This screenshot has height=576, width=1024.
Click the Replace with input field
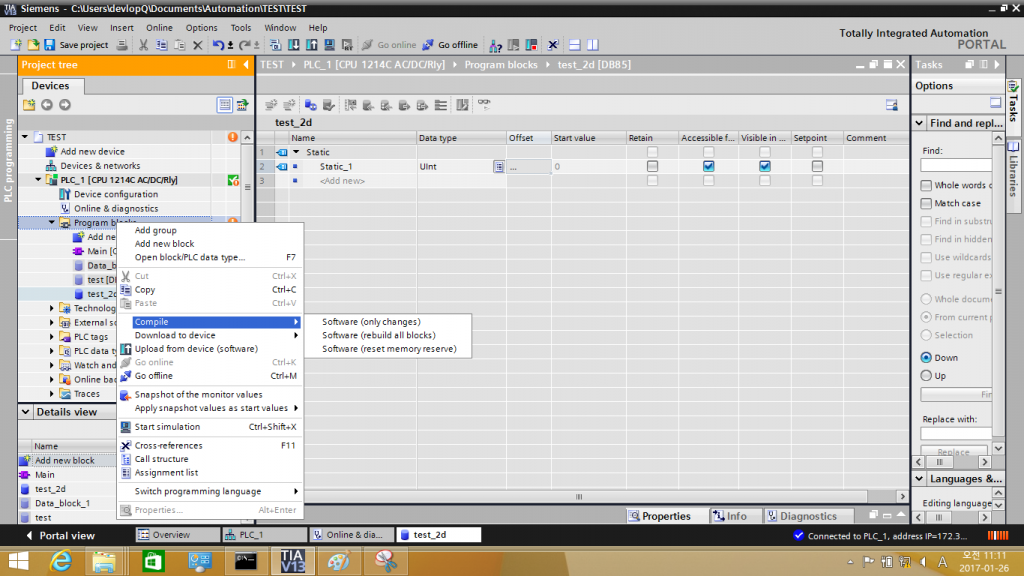956,434
